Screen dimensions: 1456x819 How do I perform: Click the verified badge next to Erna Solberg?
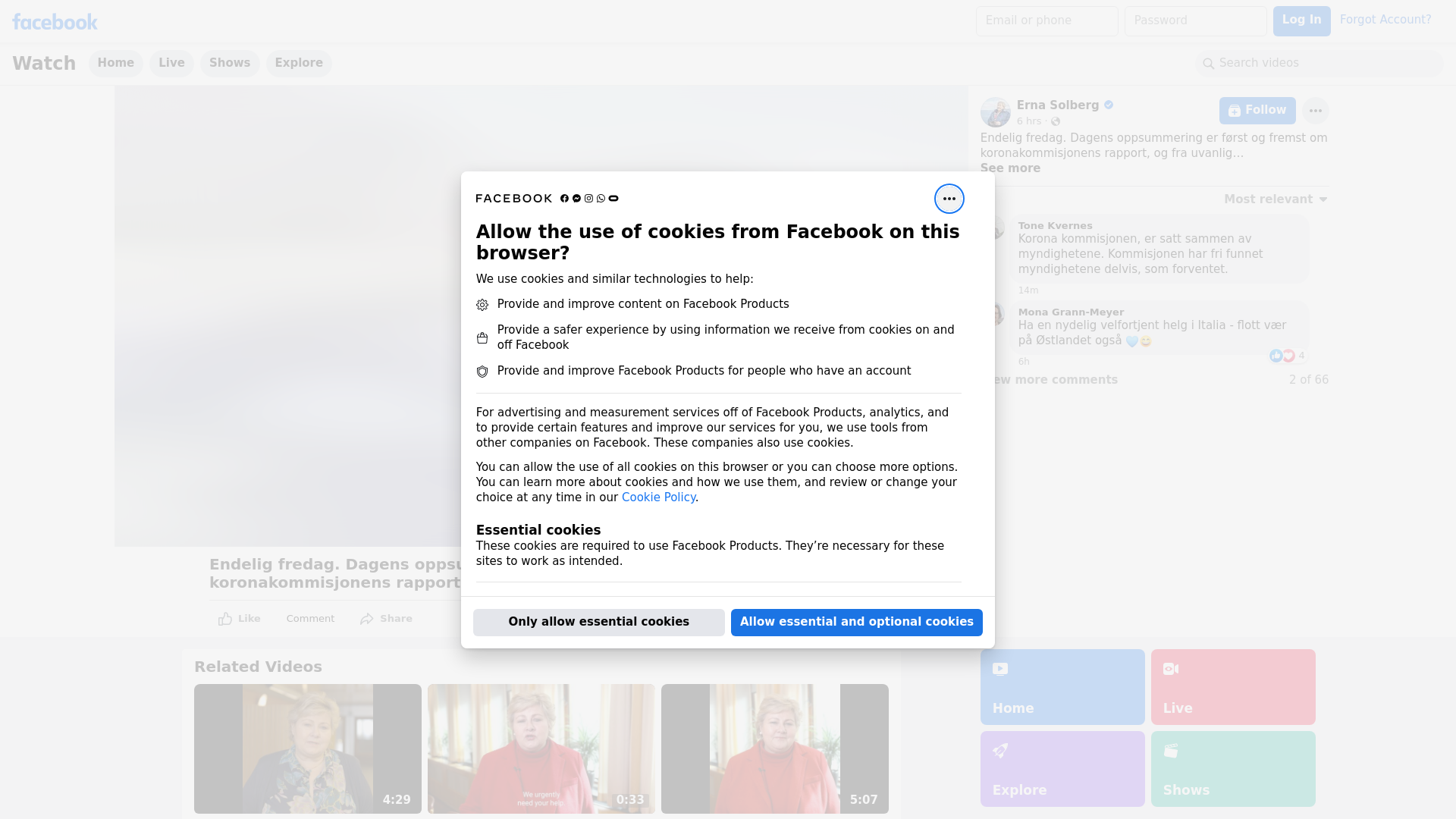coord(1108,105)
